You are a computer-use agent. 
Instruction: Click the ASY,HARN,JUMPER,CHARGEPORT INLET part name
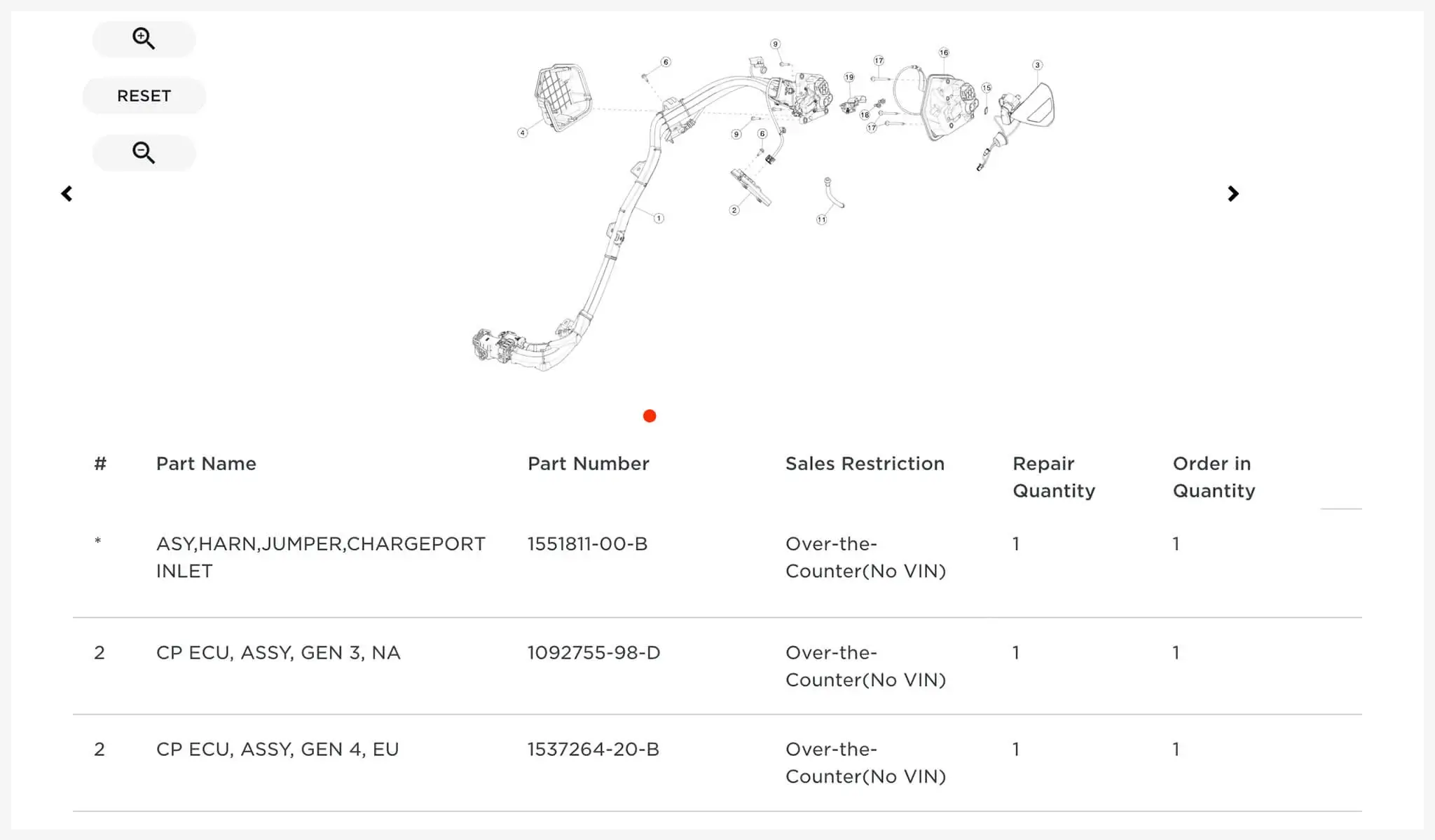[321, 558]
